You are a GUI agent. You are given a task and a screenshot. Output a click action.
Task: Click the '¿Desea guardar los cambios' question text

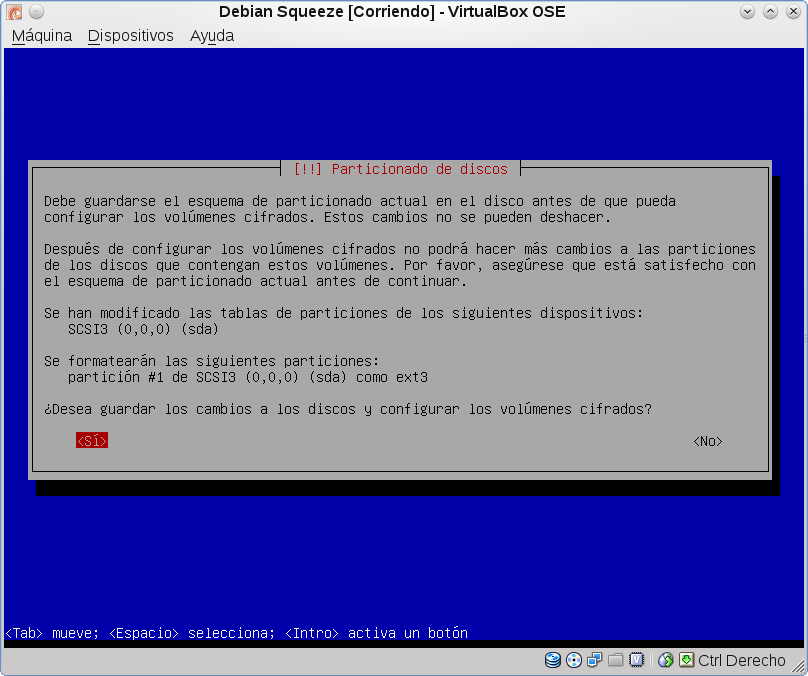tap(348, 409)
